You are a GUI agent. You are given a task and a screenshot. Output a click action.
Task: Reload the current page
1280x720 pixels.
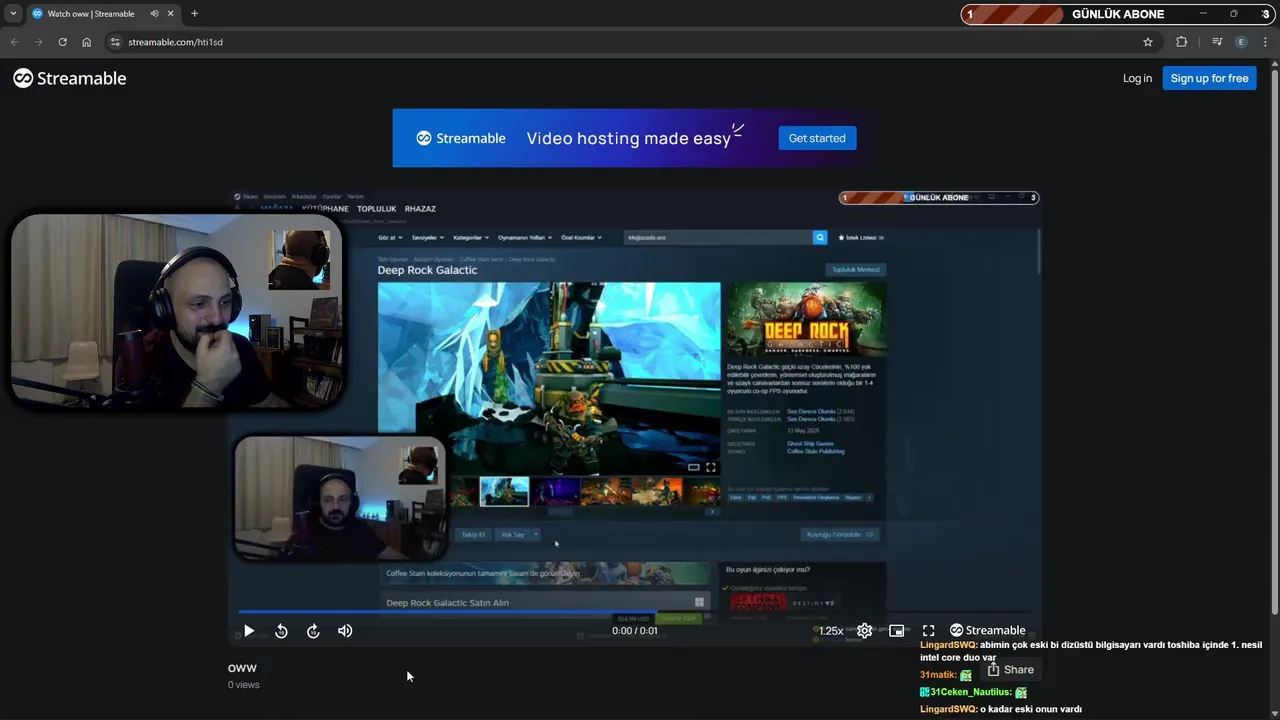[62, 42]
